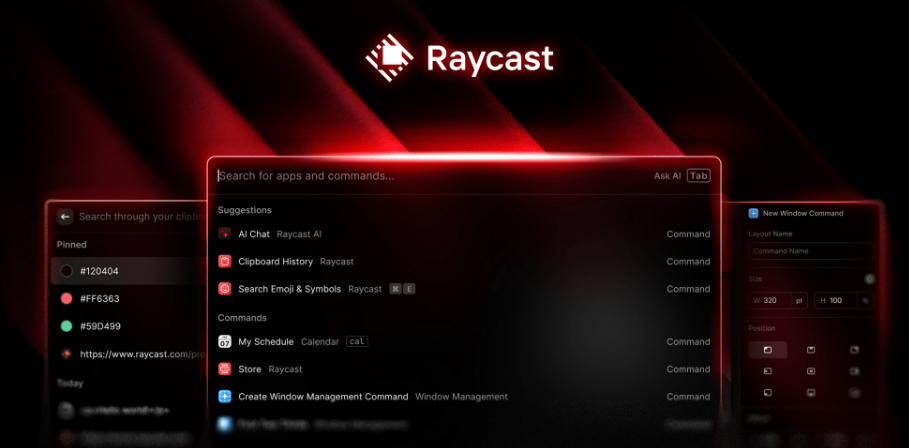The height and width of the screenshot is (448, 909).
Task: Click the 'New Window Command' title text
Action: click(x=803, y=213)
